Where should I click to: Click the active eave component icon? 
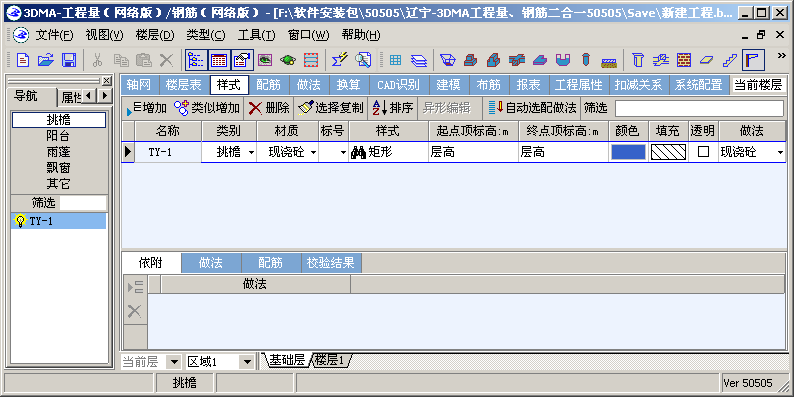pos(753,60)
